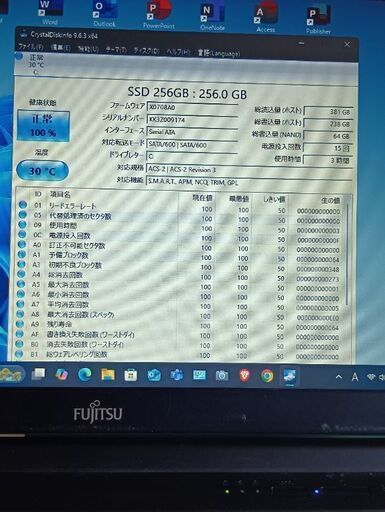
Task: Click the NAND writes value 64 GB
Action: point(328,136)
